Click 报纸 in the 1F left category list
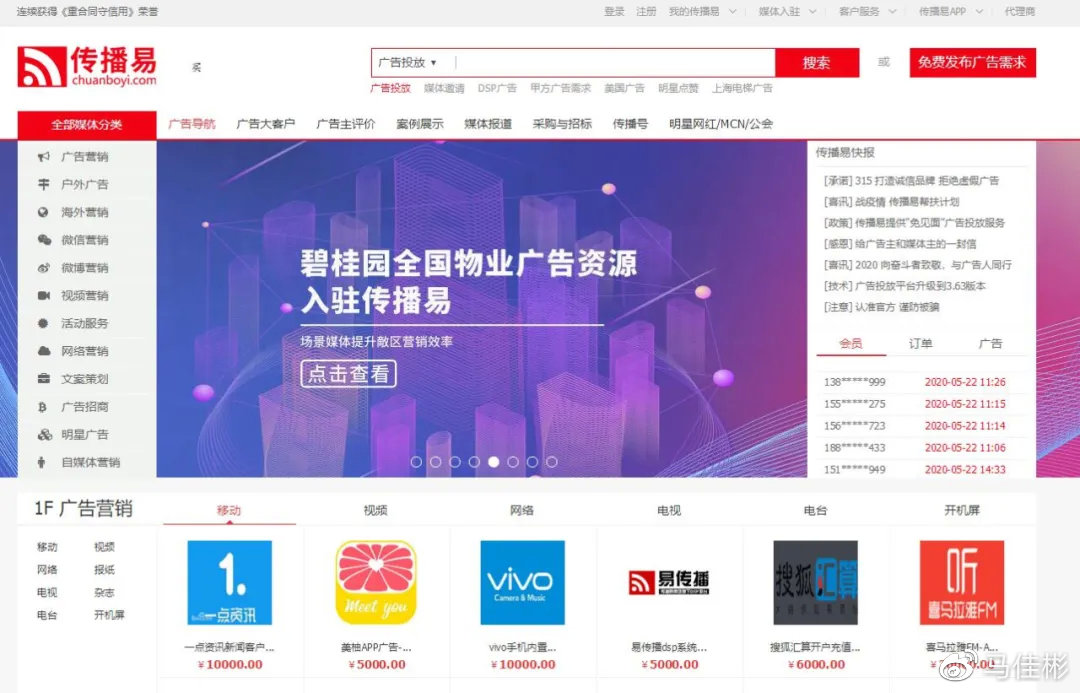Screen dimensions: 1080x693 tap(105, 570)
